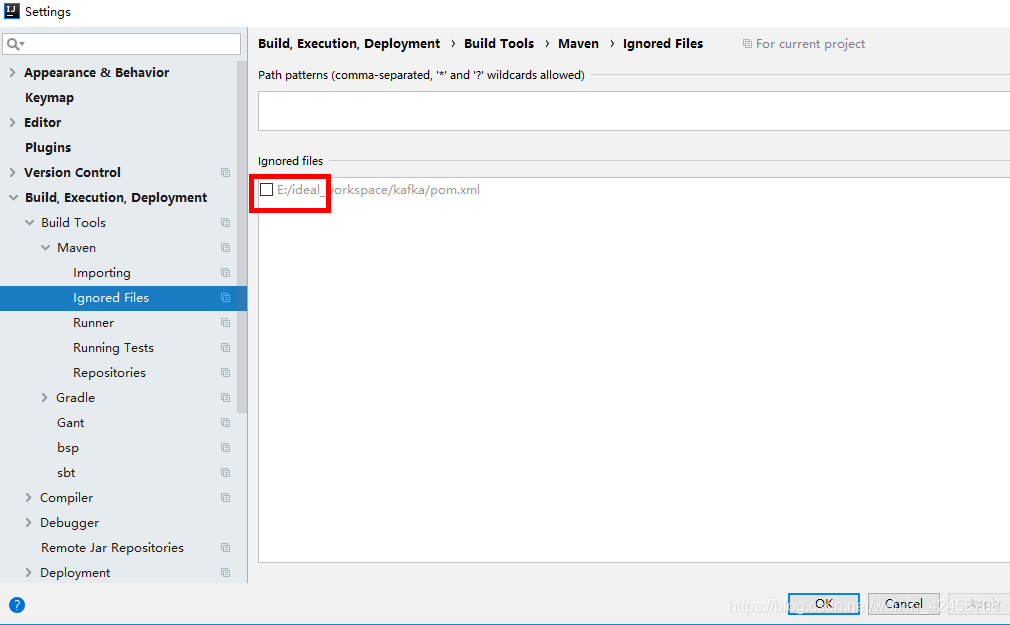Click project-level icon beside Maven
1010x625 pixels.
pyautogui.click(x=225, y=248)
